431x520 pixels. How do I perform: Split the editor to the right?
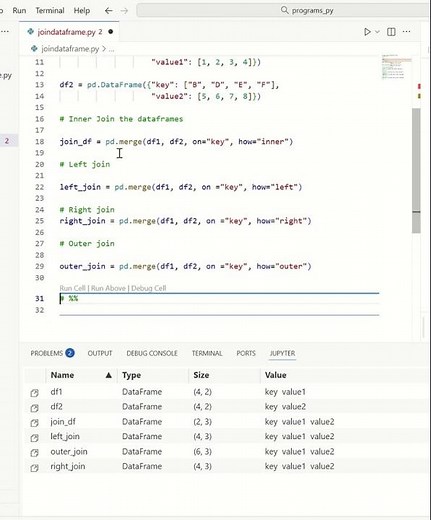point(391,32)
